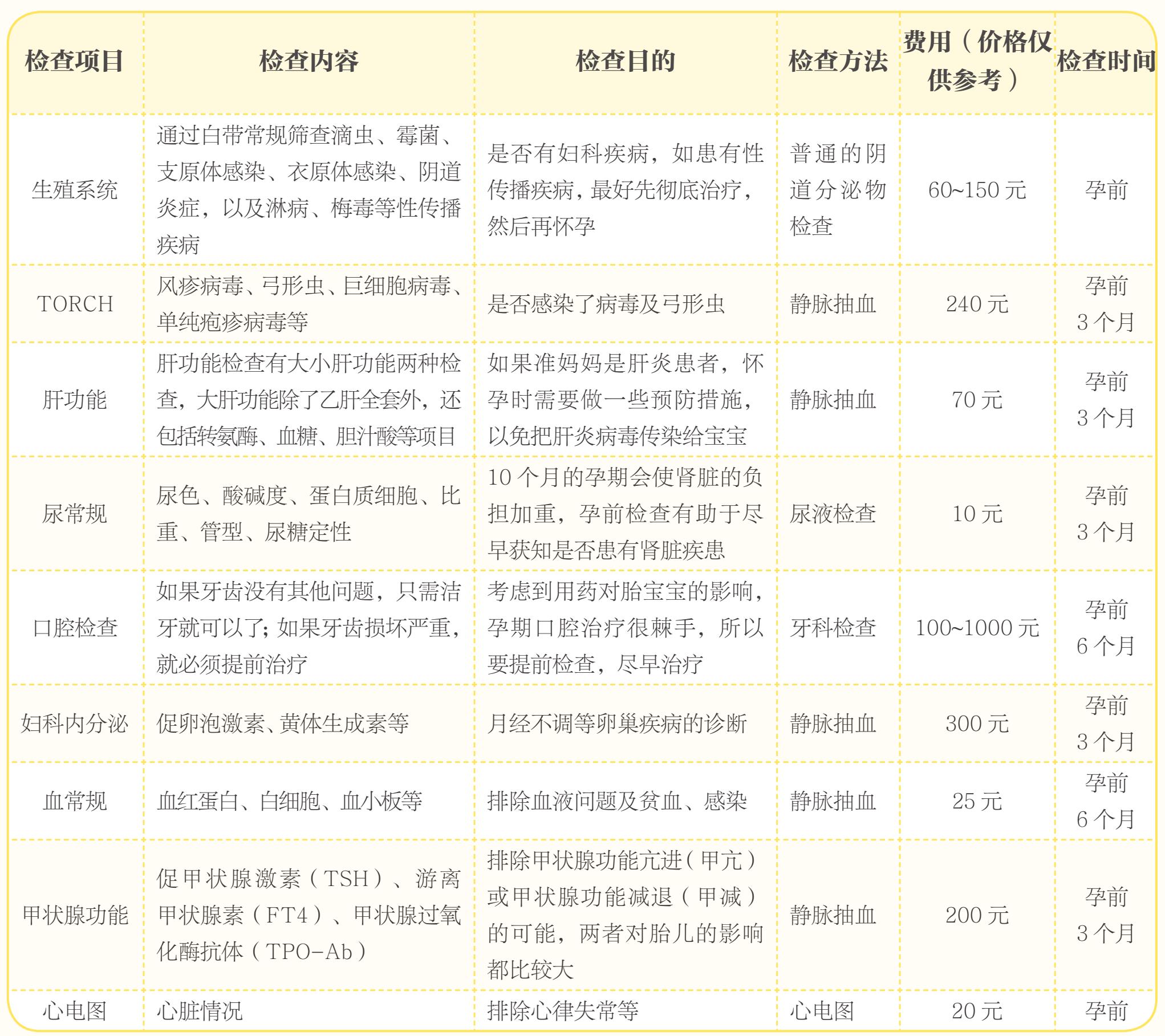Click 孕前6个月 time in 口腔检查 row
Image resolution: width=1165 pixels, height=1036 pixels.
click(x=1106, y=628)
